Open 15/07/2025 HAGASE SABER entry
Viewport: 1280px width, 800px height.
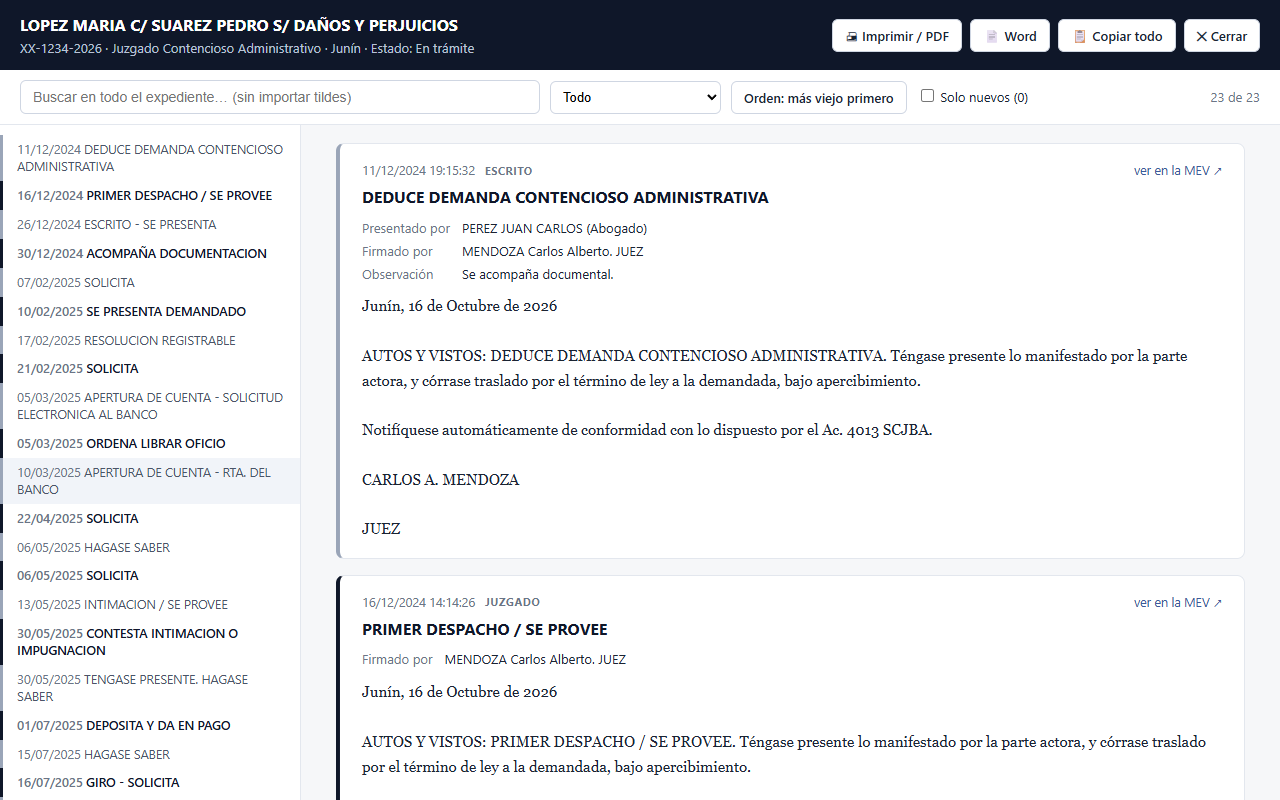tap(150, 755)
